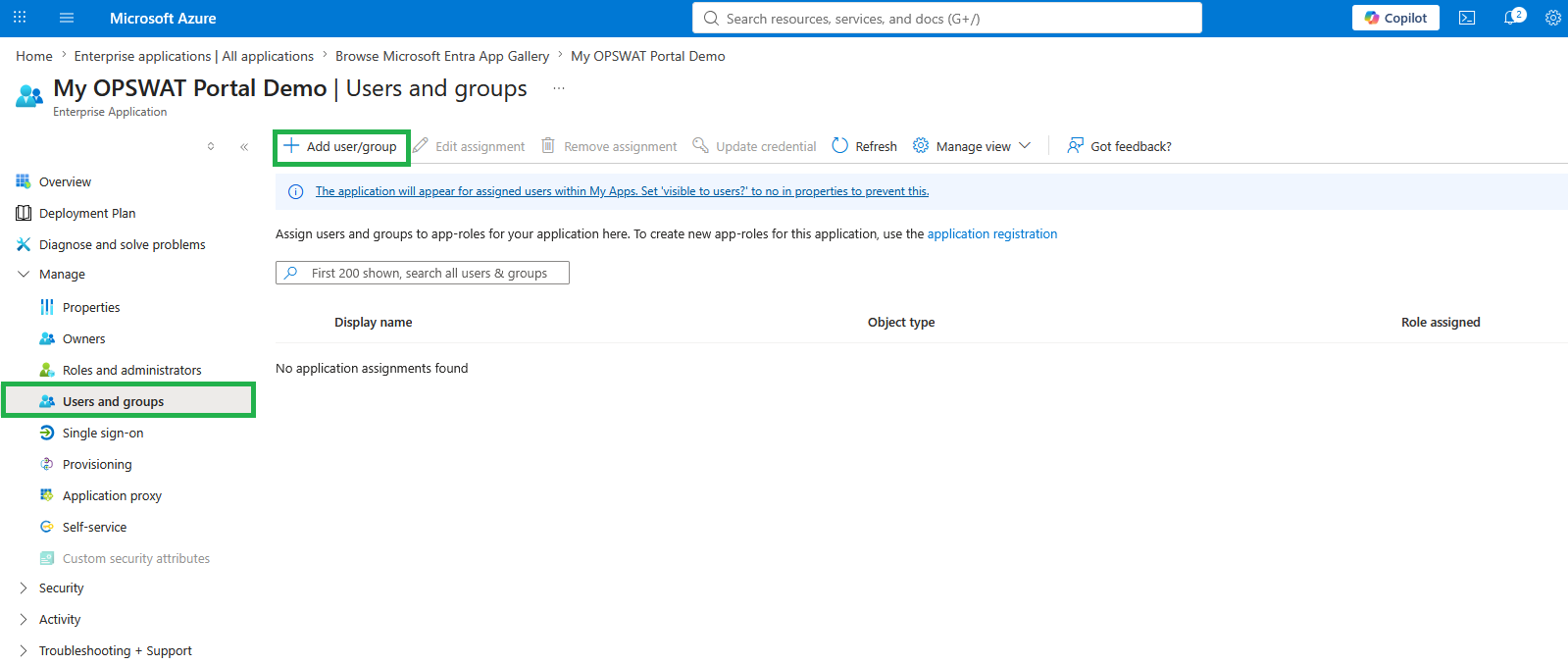This screenshot has height=665, width=1568.
Task: Click the info icon in the banner
Action: (295, 191)
